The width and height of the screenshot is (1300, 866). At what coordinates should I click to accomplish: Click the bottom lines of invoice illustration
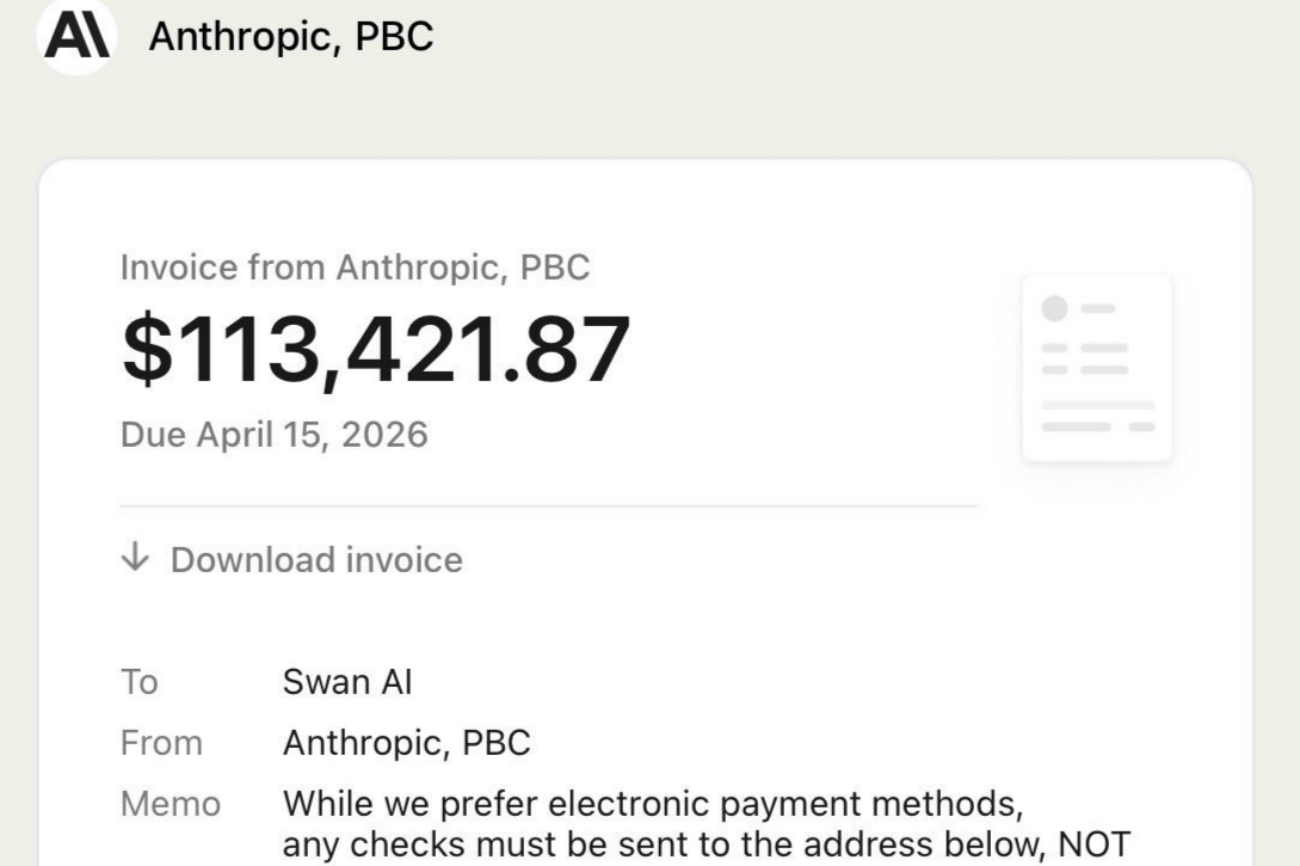(x=1097, y=416)
